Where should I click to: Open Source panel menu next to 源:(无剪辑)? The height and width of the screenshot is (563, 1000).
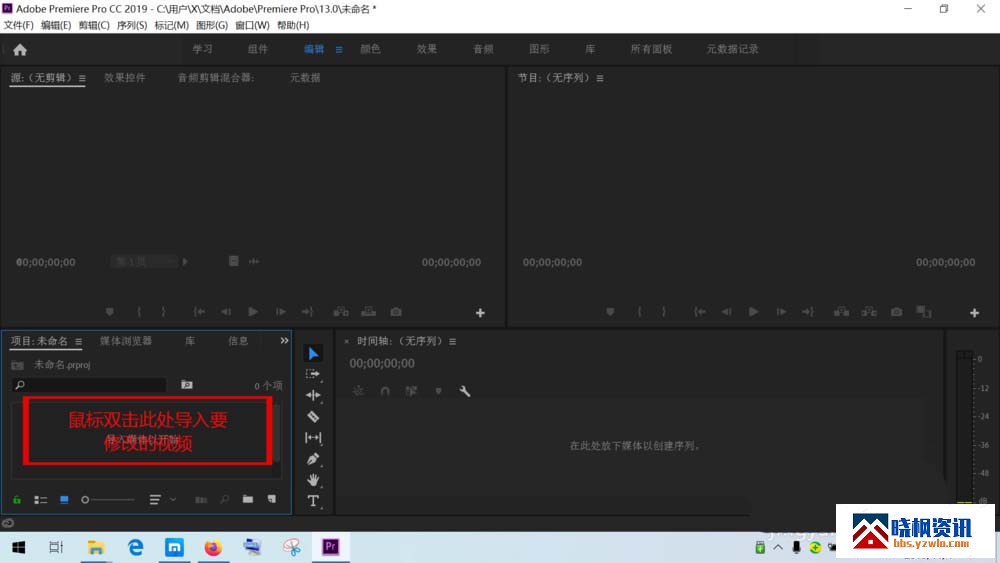pos(82,78)
